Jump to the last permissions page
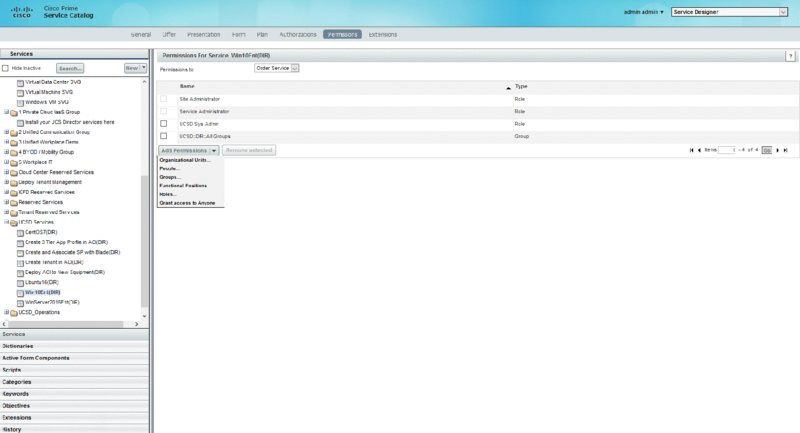800x433 pixels. pos(786,150)
